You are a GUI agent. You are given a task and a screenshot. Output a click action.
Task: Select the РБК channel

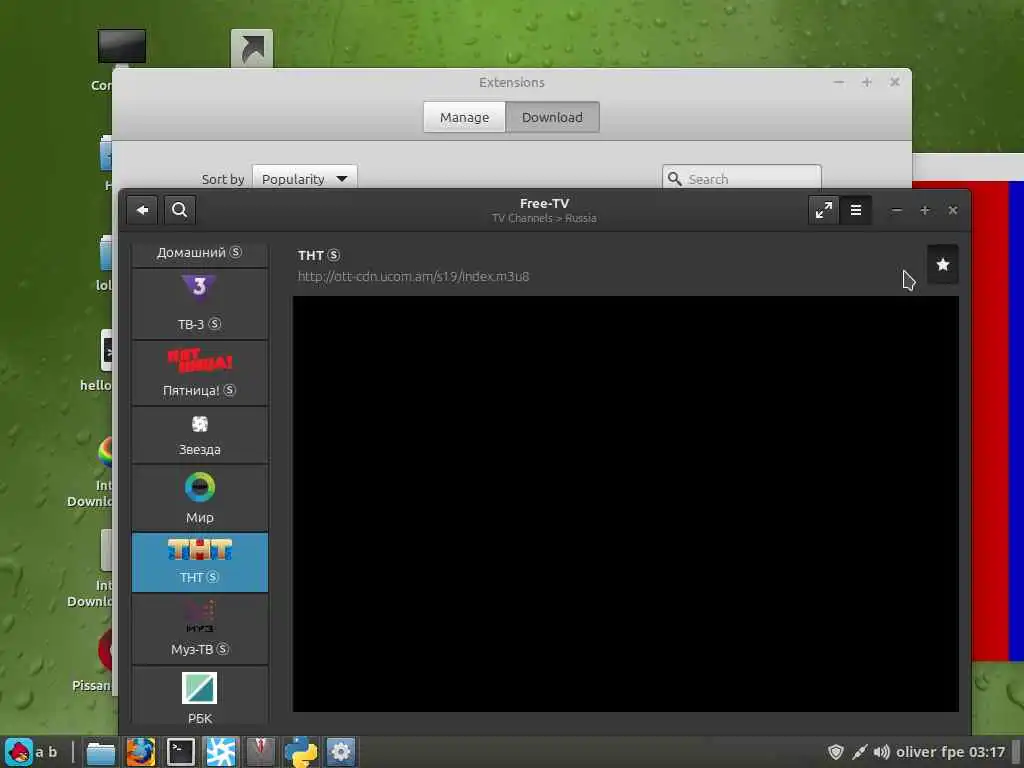coord(200,696)
